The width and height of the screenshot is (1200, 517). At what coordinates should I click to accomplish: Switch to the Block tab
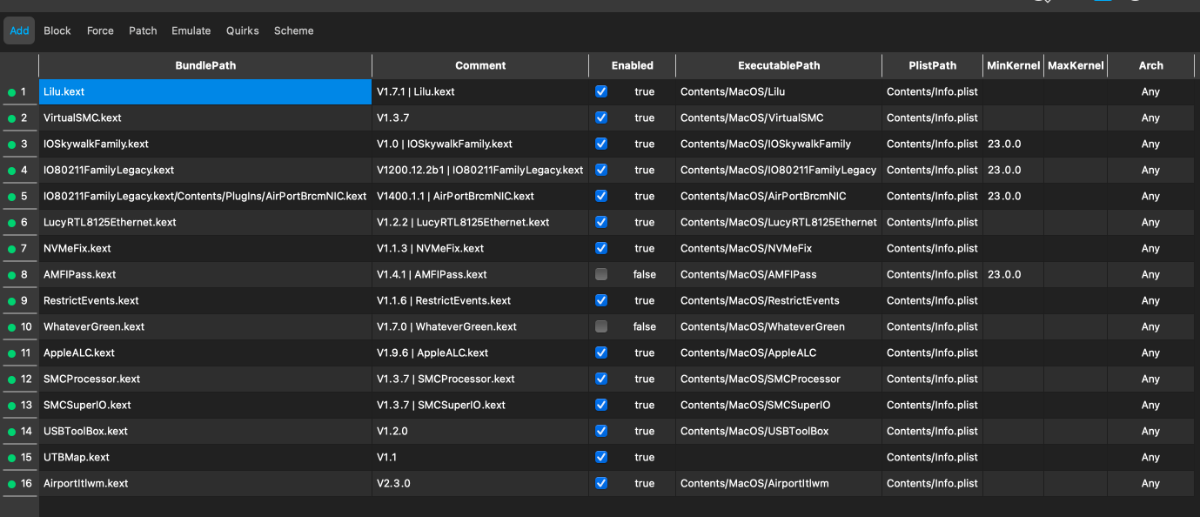point(57,31)
